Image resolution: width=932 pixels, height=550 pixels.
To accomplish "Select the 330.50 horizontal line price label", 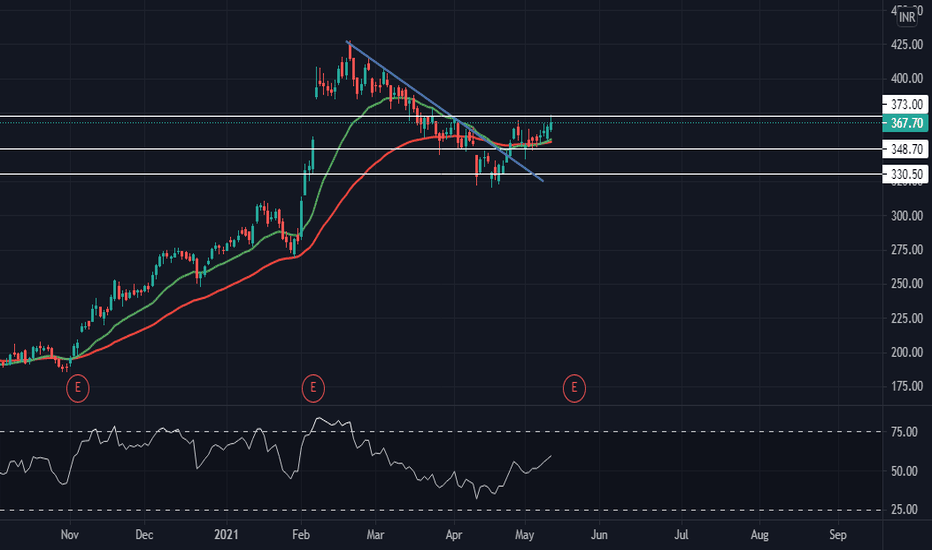I will (x=906, y=174).
